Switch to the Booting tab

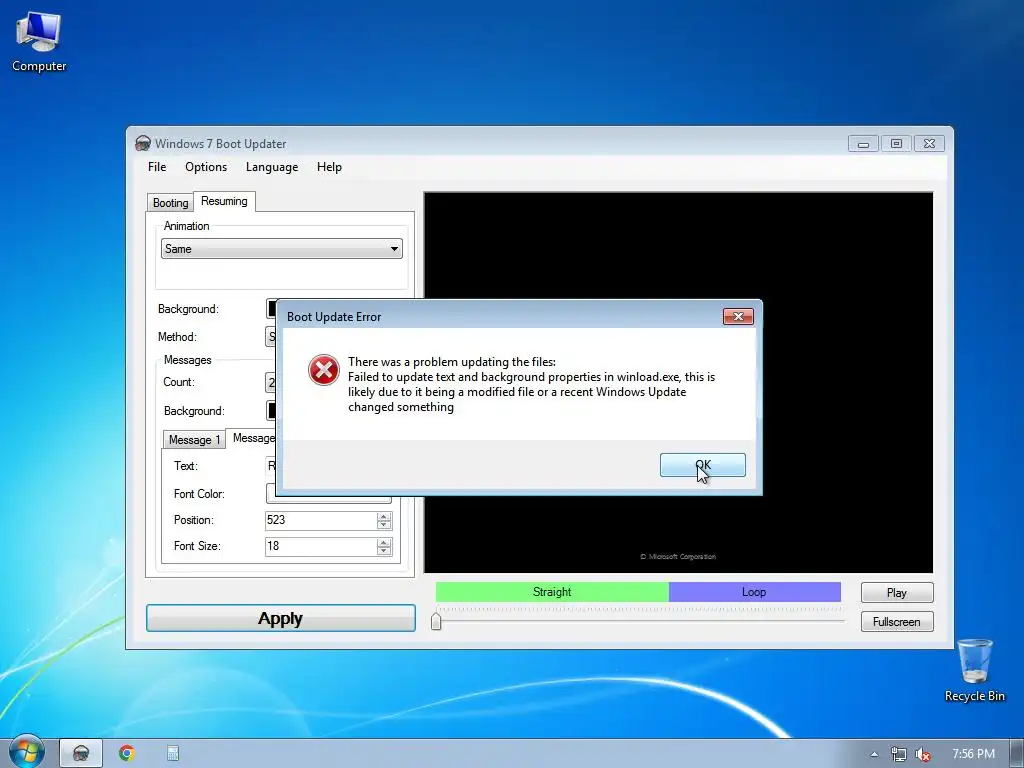pos(170,202)
